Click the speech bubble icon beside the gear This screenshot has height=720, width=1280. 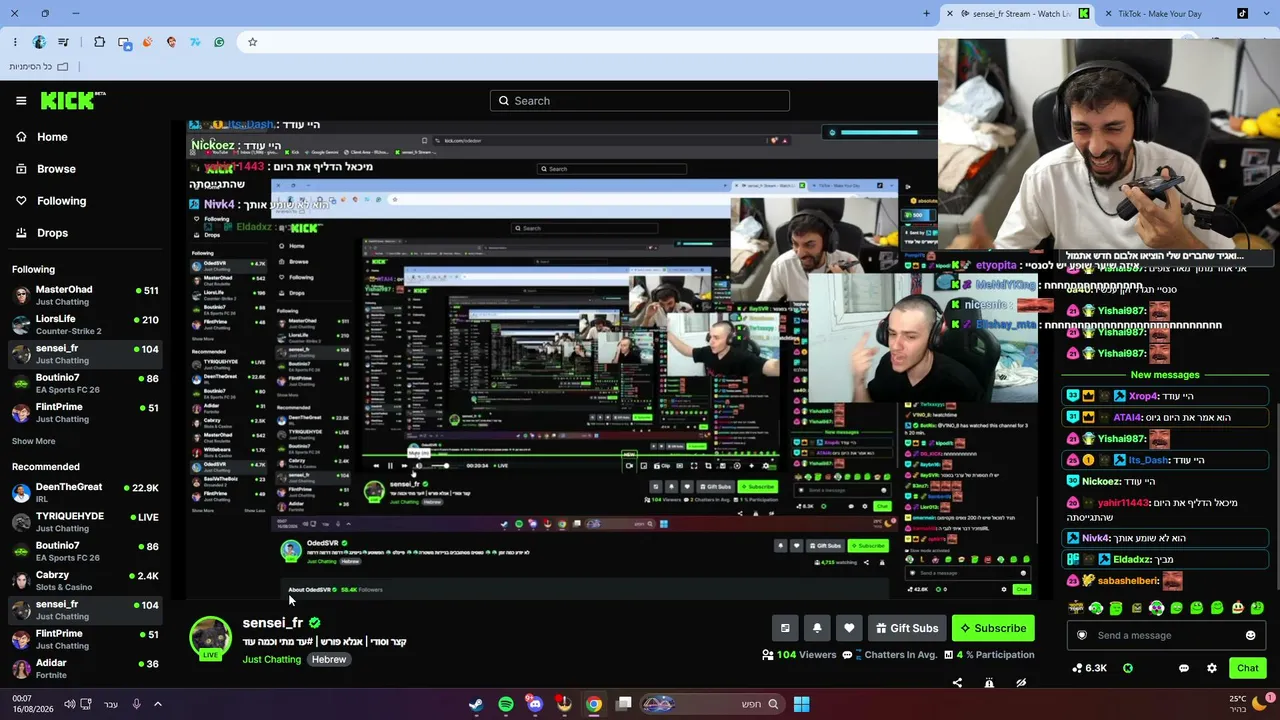pos(1184,668)
